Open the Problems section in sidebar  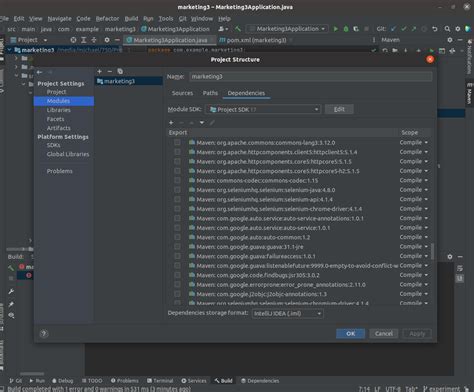click(x=60, y=171)
